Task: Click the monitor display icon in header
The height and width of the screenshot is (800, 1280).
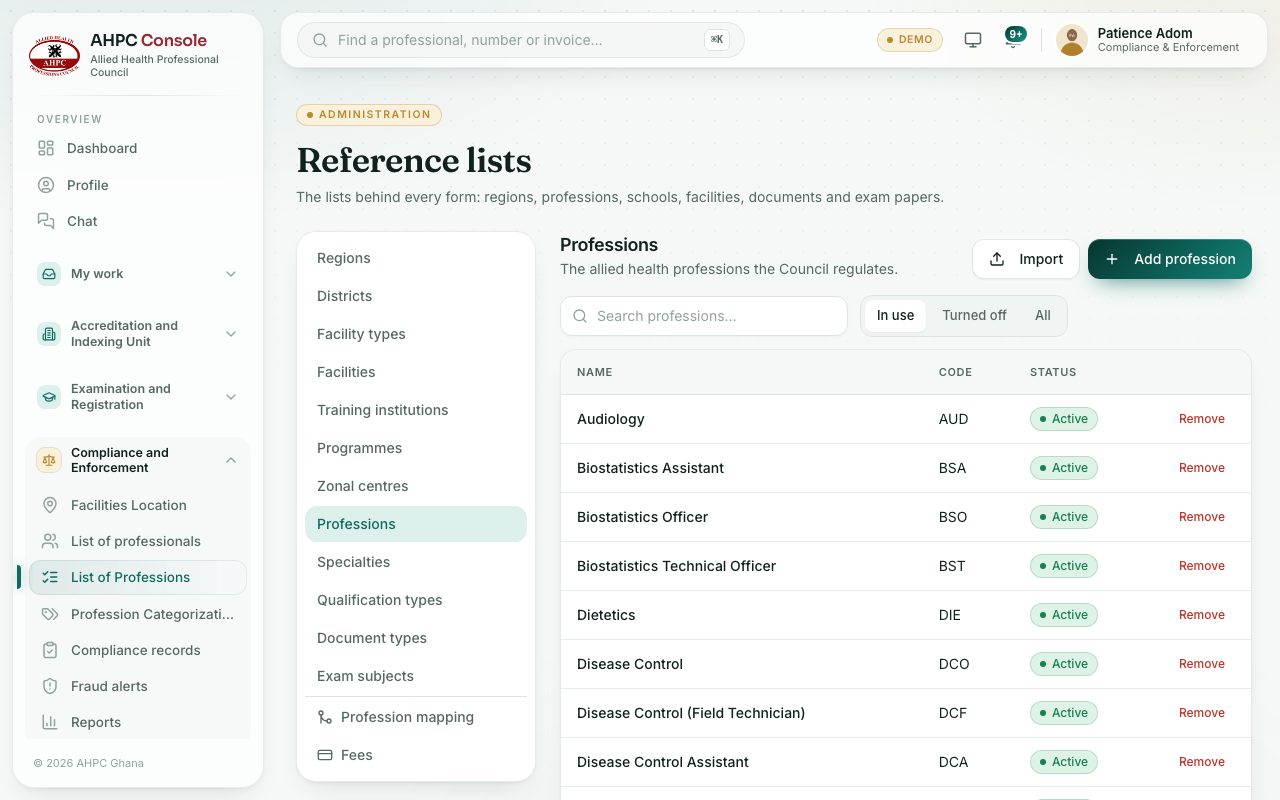Action: [973, 40]
